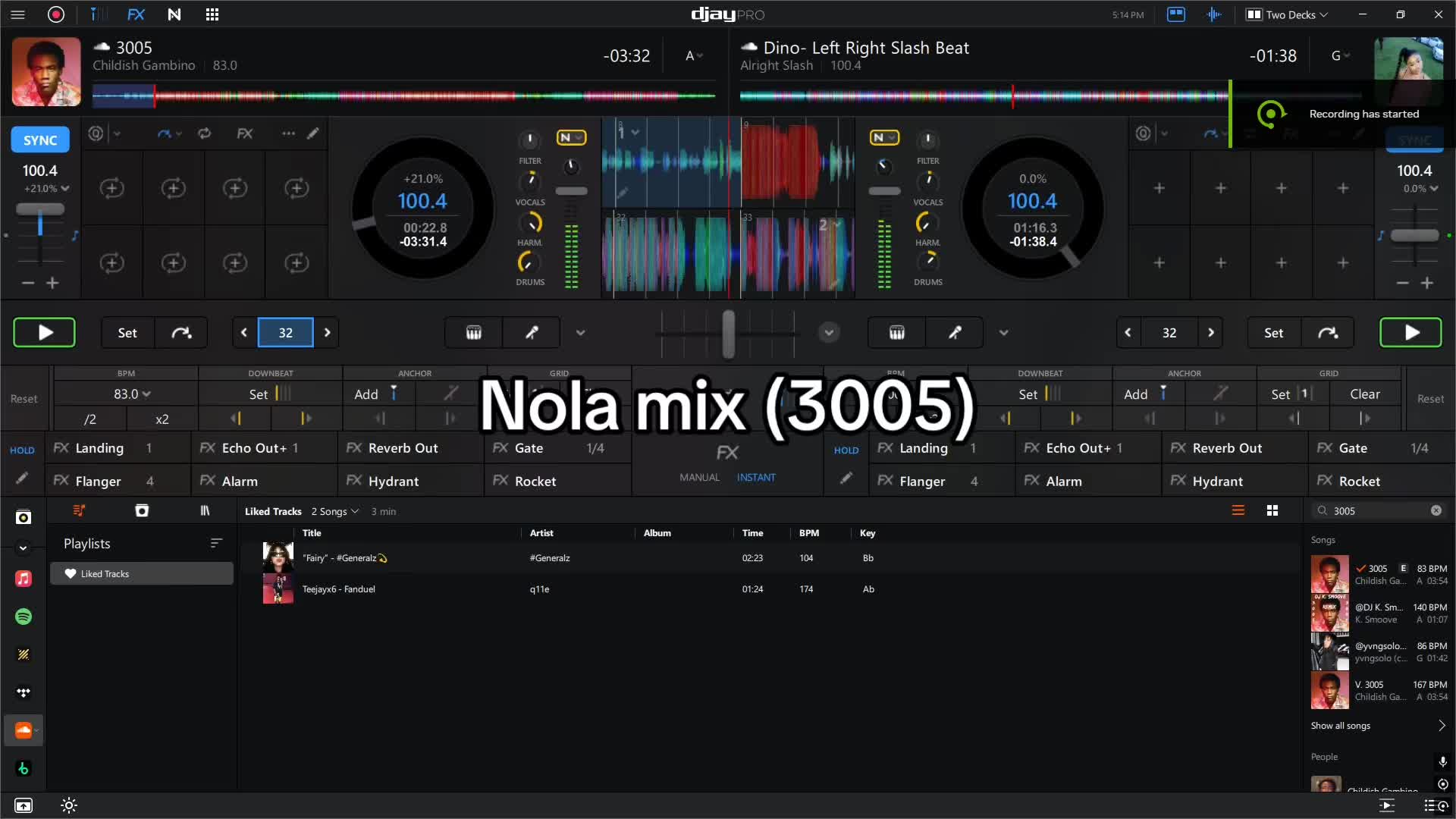Open left deck three-dots more options
1456x819 pixels.
(288, 133)
